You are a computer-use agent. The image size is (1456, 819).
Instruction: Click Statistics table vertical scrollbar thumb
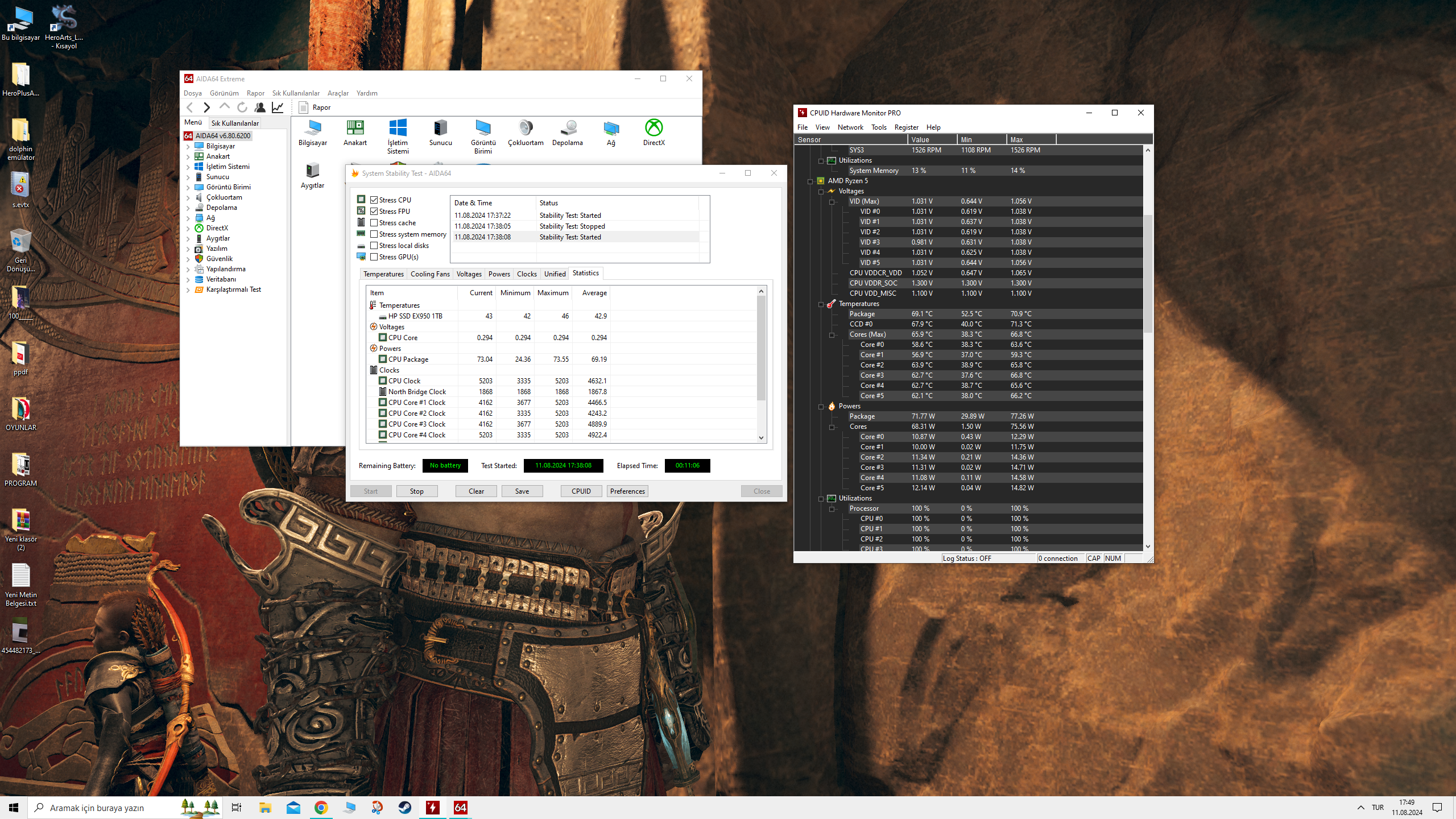tap(761, 348)
